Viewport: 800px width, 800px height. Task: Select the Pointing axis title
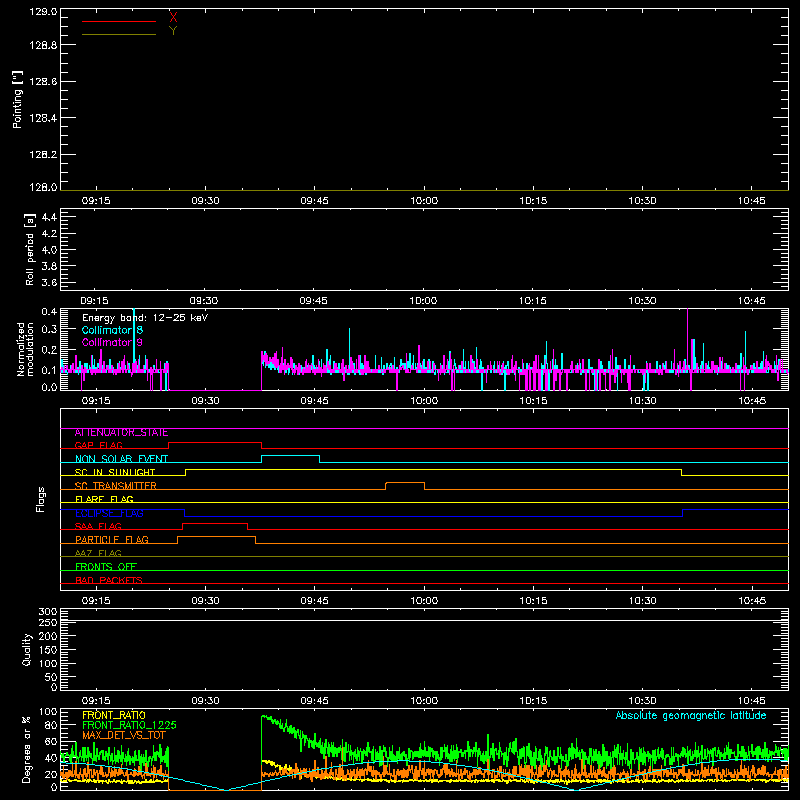click(x=18, y=100)
